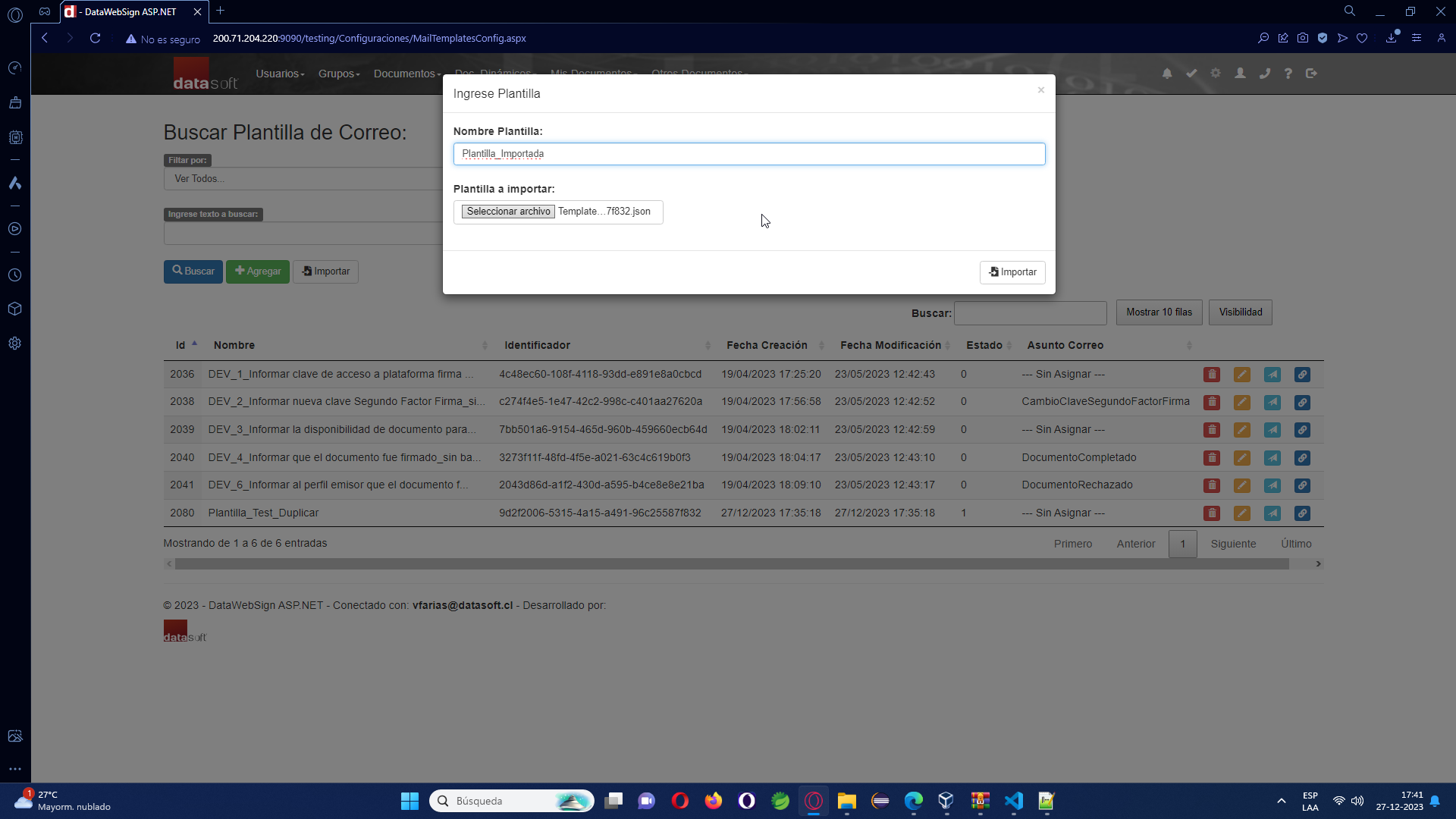
Task: Click send icon on Plantilla_Test_Duplicar row
Action: [1272, 513]
